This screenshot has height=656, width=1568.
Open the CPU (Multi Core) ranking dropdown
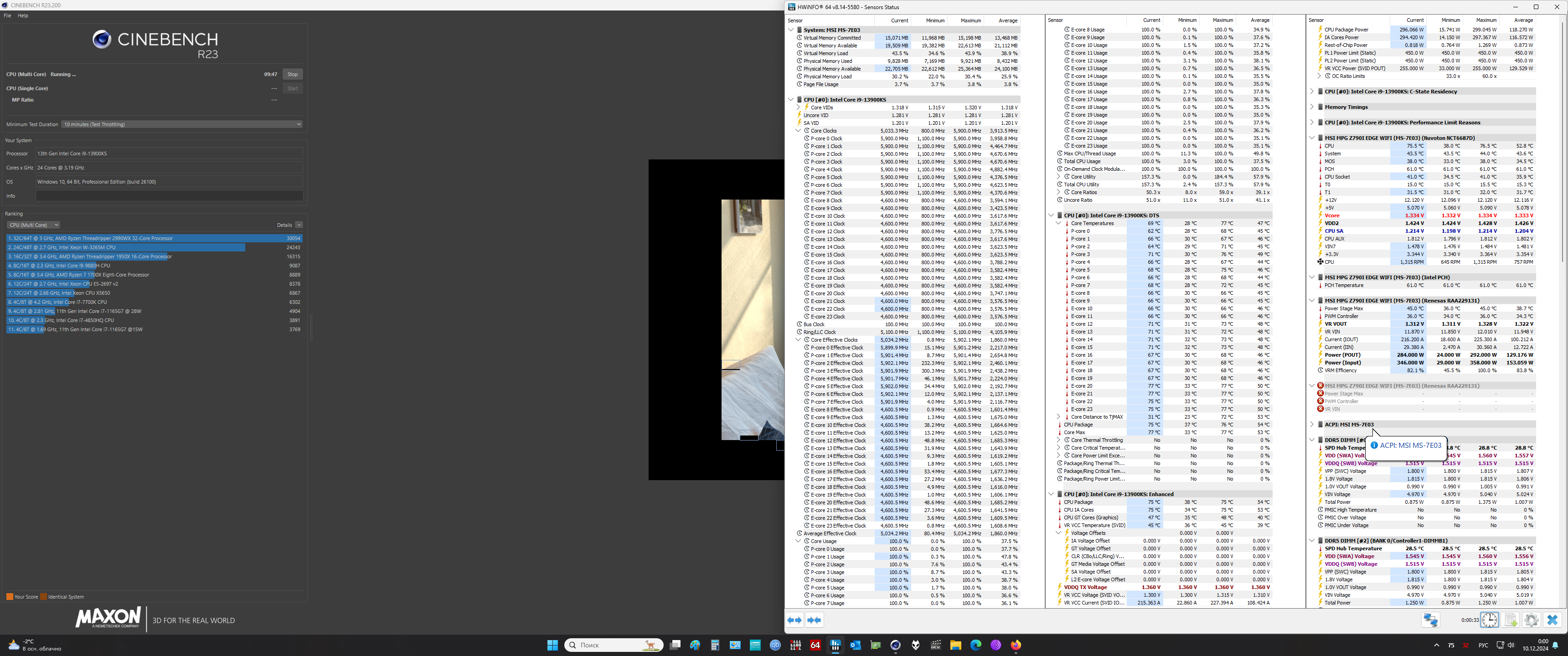[33, 225]
